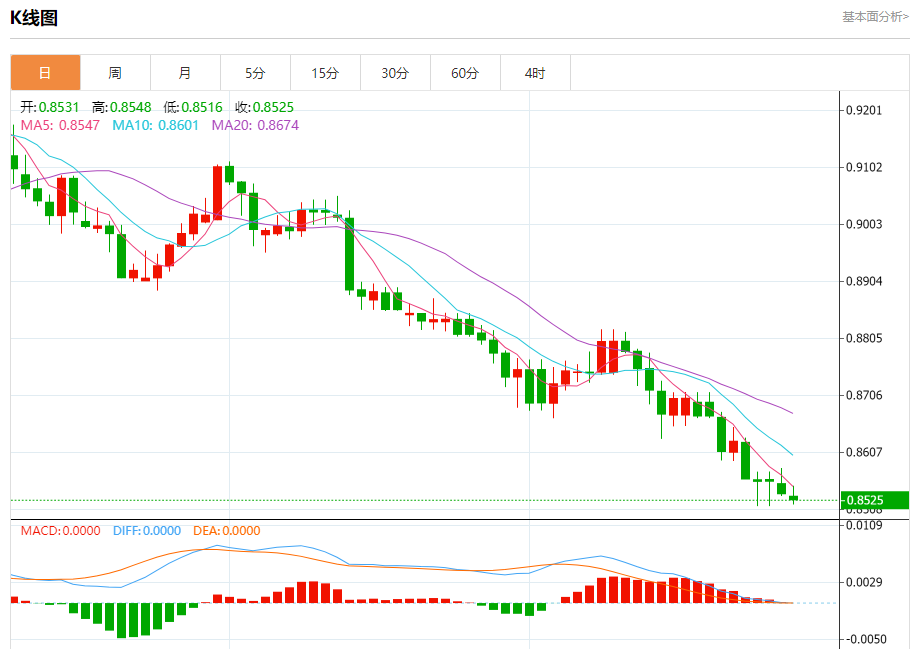Screen dimensions: 916x649
Task: Click the -0.0050 MACD axis label
Action: tap(865, 639)
